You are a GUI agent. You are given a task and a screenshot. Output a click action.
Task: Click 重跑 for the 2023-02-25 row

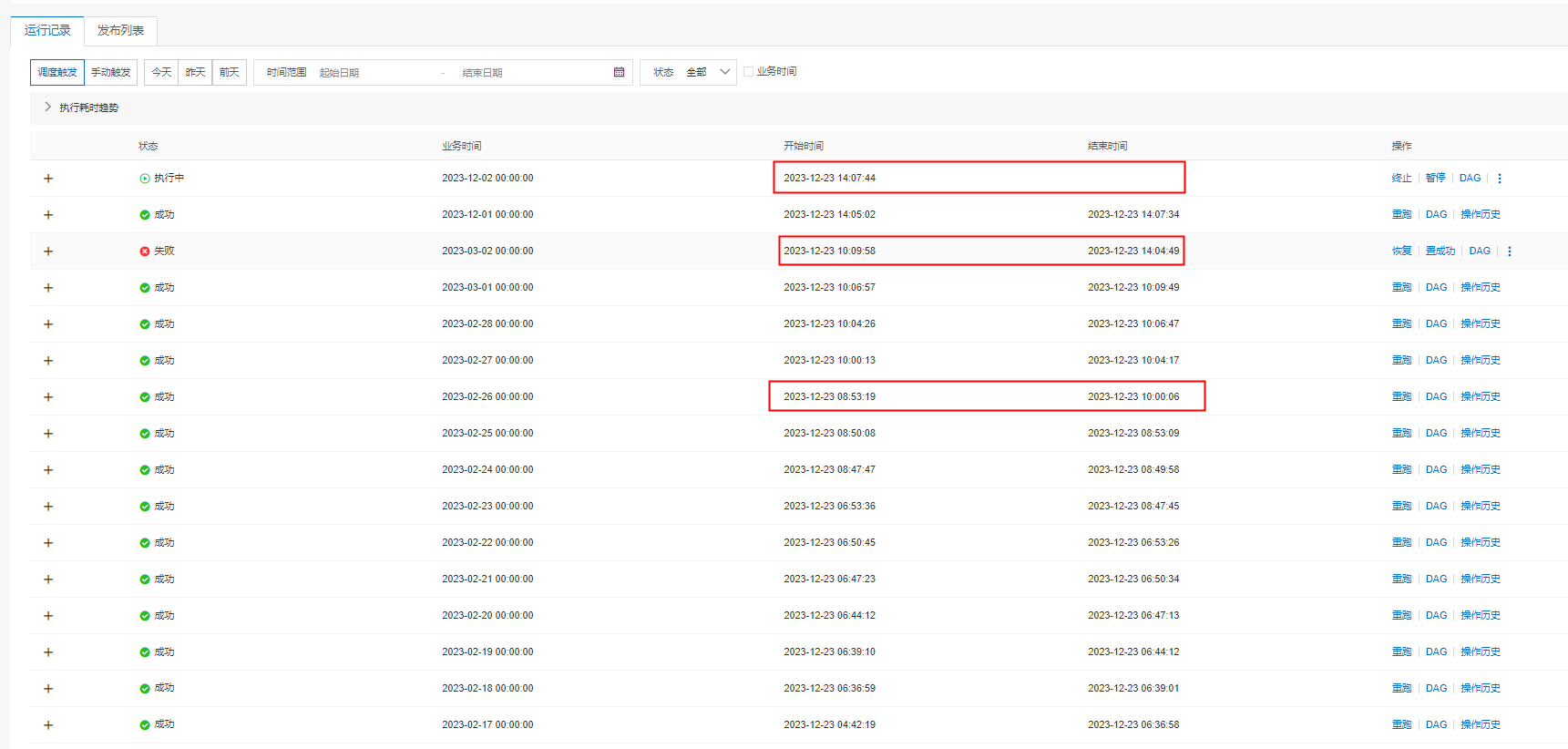coord(1401,434)
